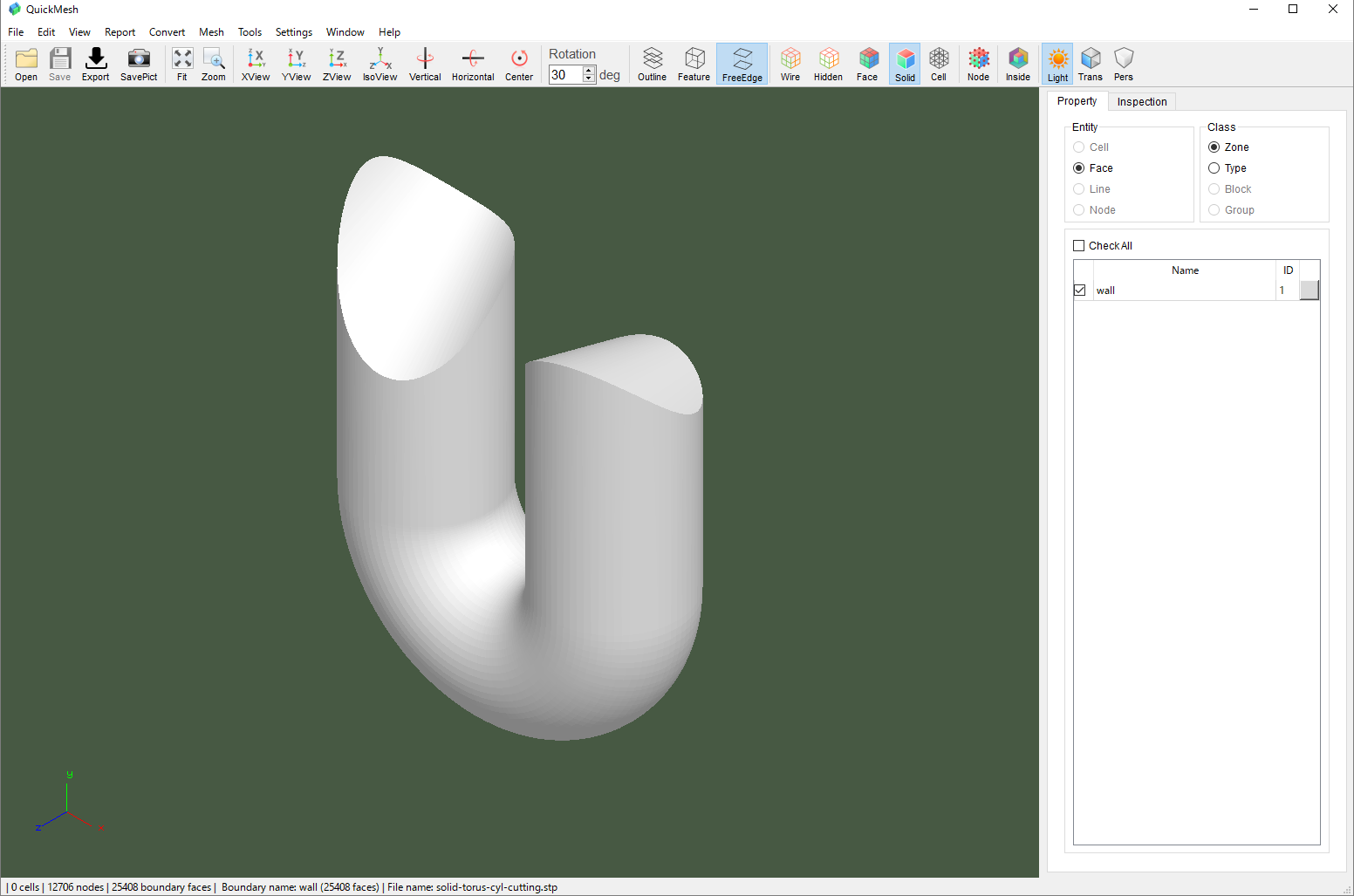Switch to XView orientation

256,65
